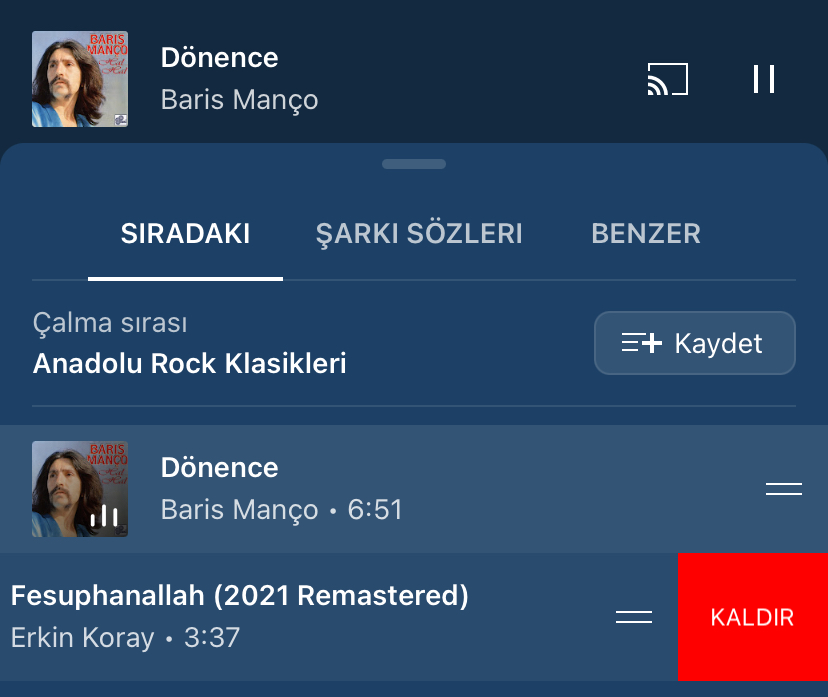828x697 pixels.
Task: Select Dönence queue thumbnail with equalizer
Action: (x=80, y=489)
